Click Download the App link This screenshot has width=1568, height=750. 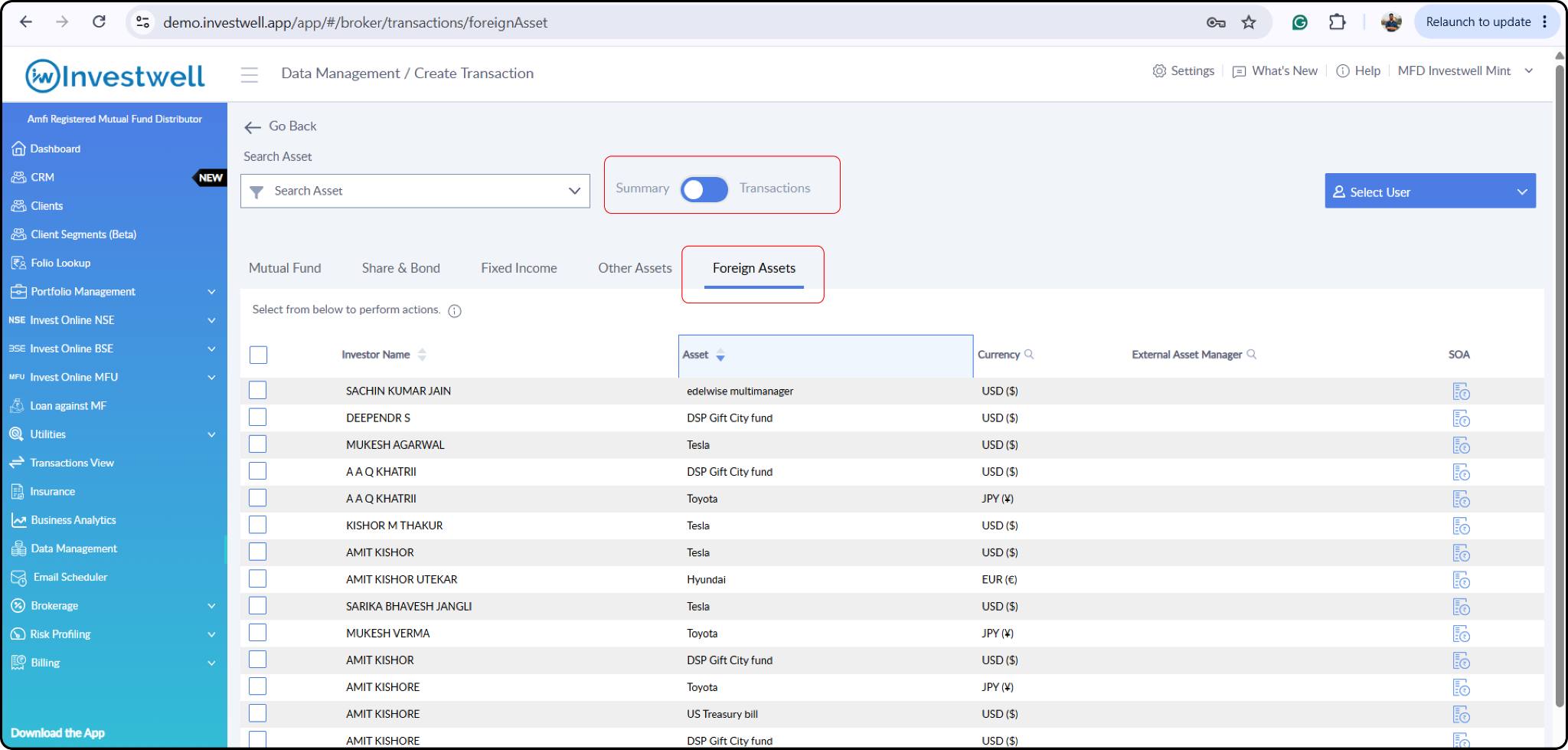click(x=58, y=733)
